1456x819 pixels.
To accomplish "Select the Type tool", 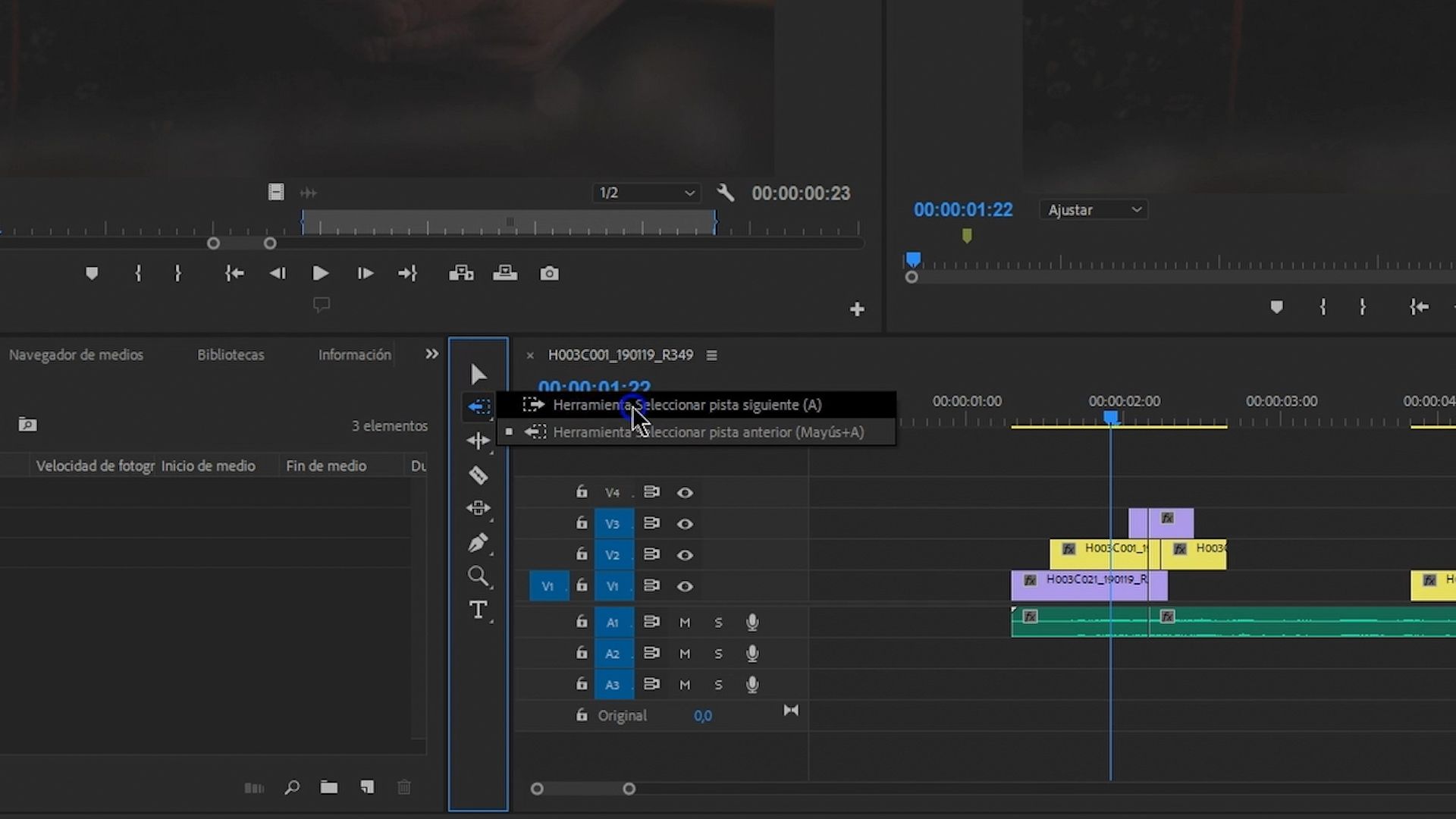I will [478, 609].
